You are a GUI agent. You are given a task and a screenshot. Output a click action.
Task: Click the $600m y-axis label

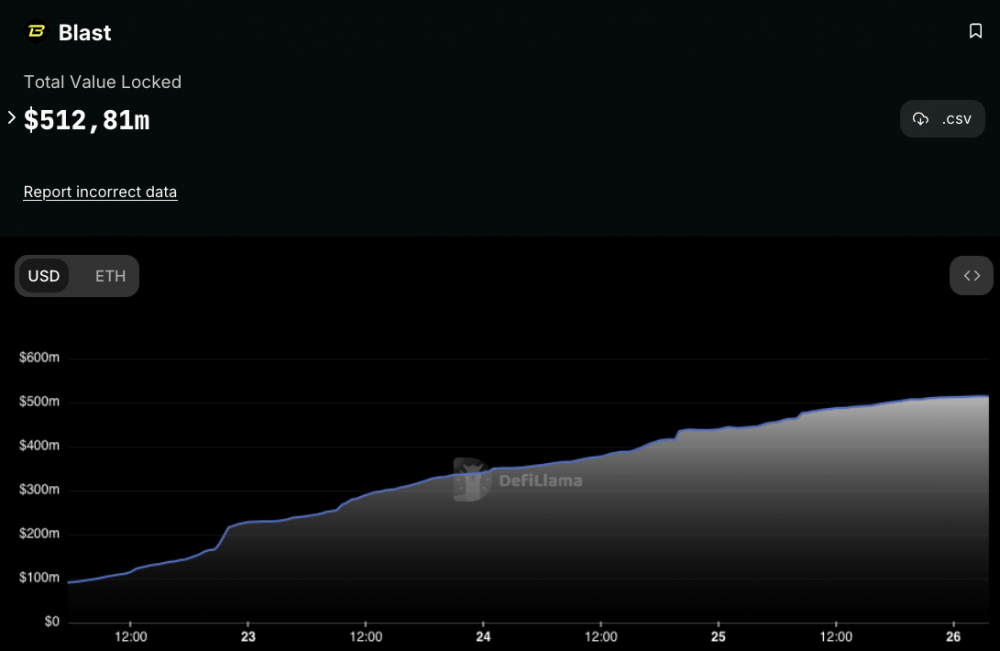point(39,358)
